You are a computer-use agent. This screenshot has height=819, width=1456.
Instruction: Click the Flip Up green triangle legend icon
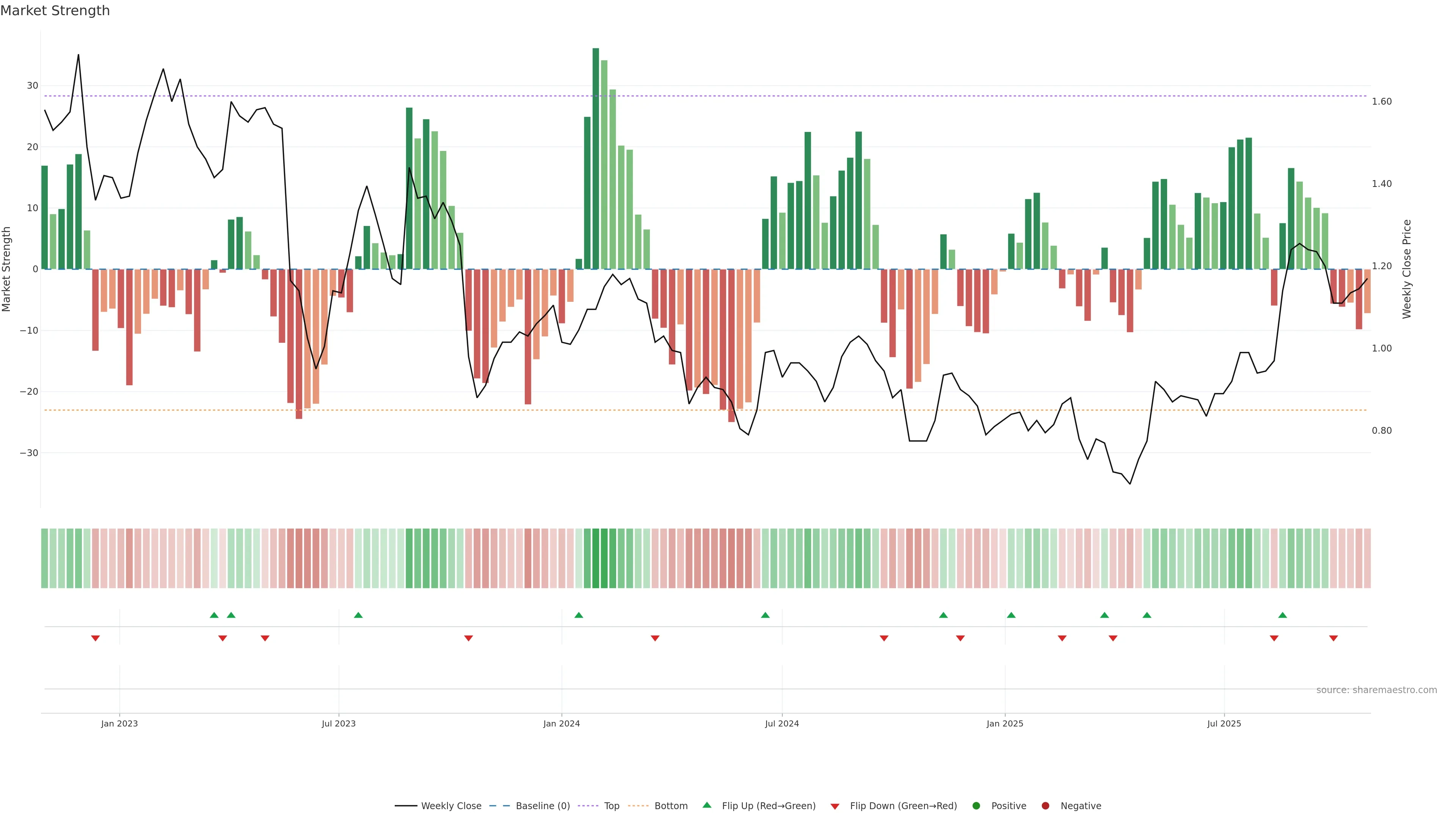click(x=706, y=805)
